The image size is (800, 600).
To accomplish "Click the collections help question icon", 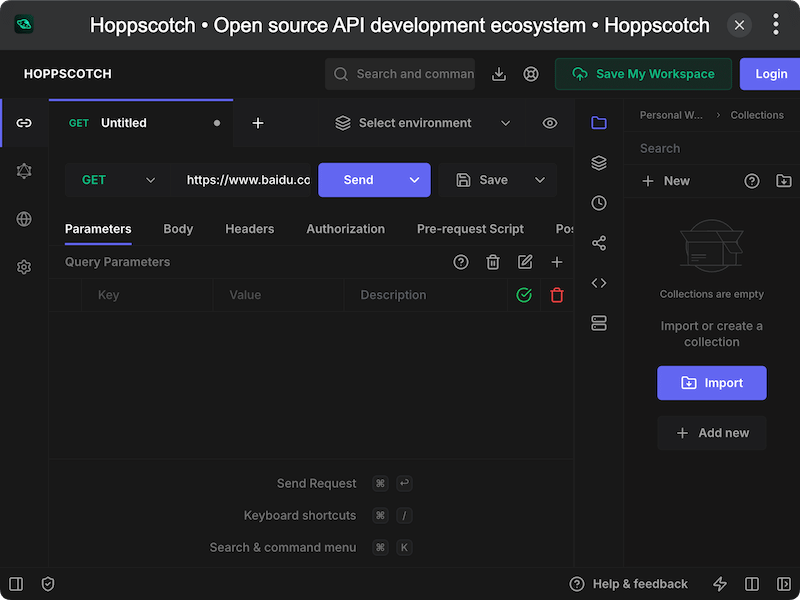I will point(752,181).
